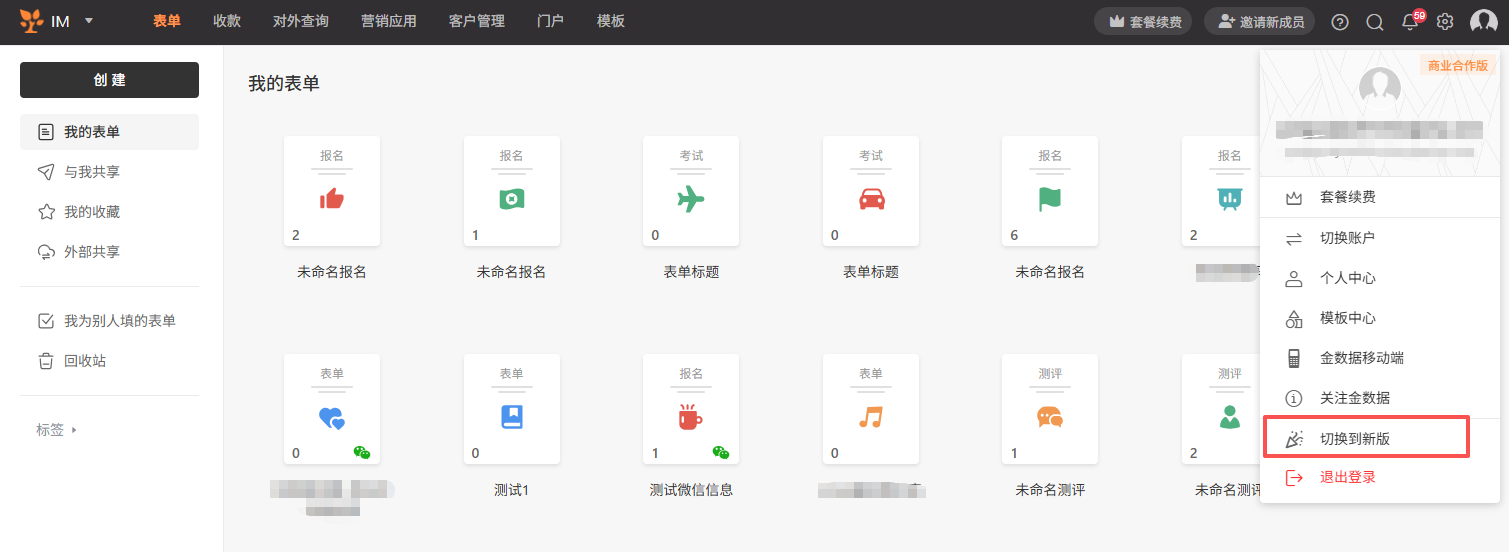The width and height of the screenshot is (1509, 552).
Task: Click the user avatar in top bar
Action: pos(1483,22)
